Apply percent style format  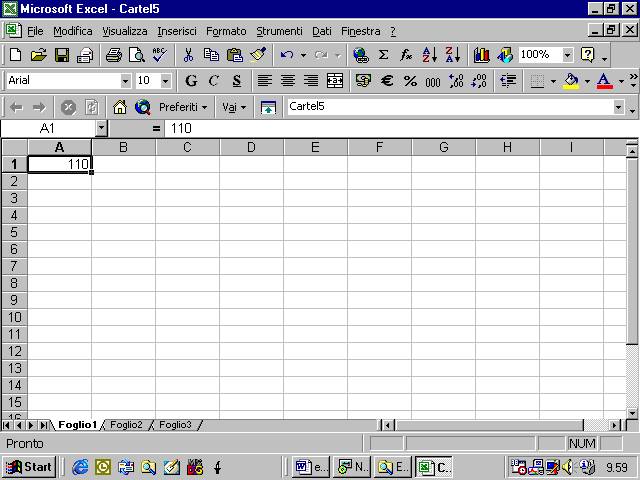point(410,81)
